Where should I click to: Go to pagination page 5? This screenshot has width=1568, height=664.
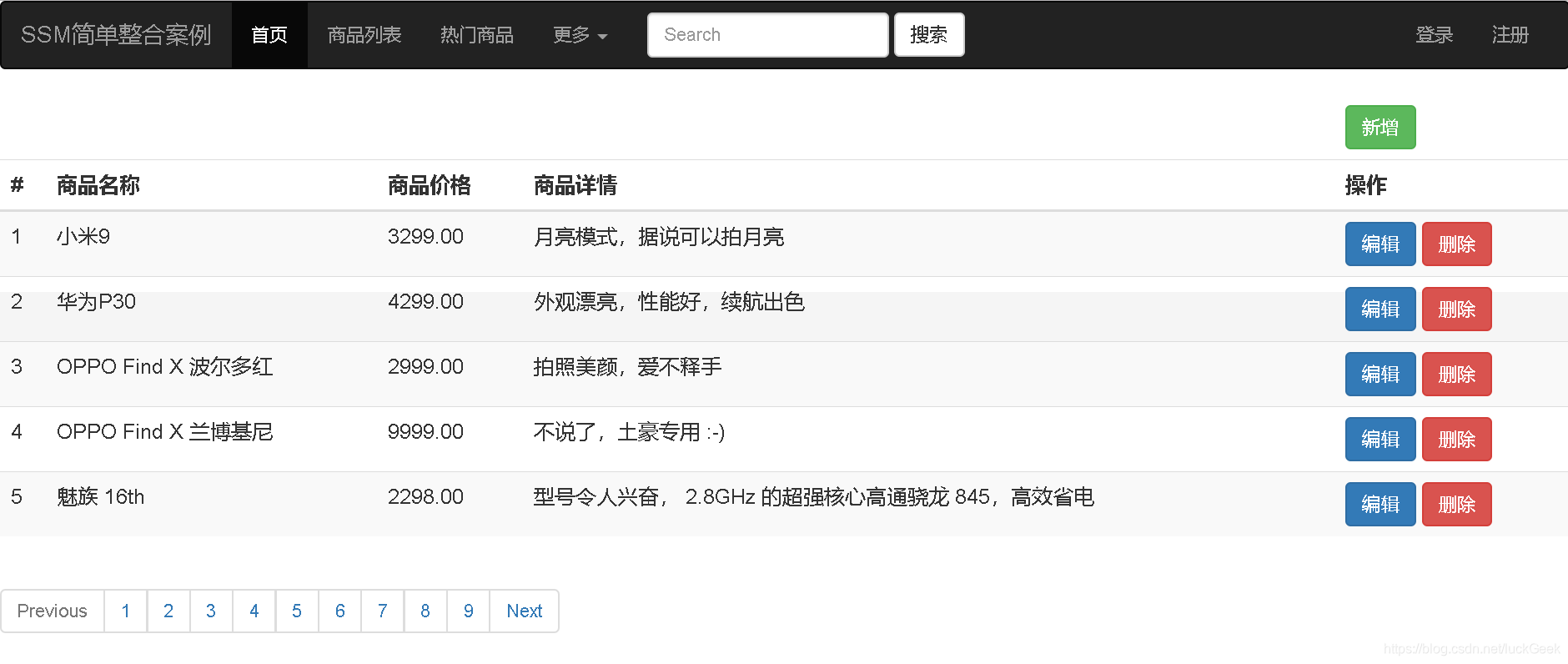pyautogui.click(x=297, y=611)
